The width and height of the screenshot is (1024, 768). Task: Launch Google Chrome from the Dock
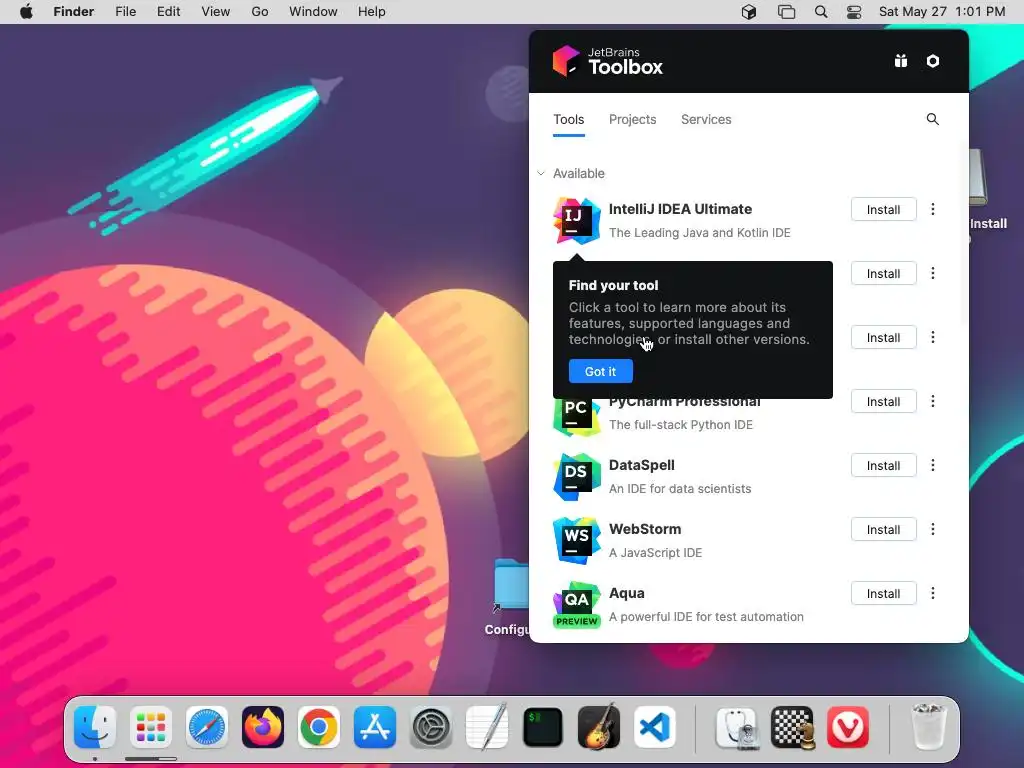(319, 727)
